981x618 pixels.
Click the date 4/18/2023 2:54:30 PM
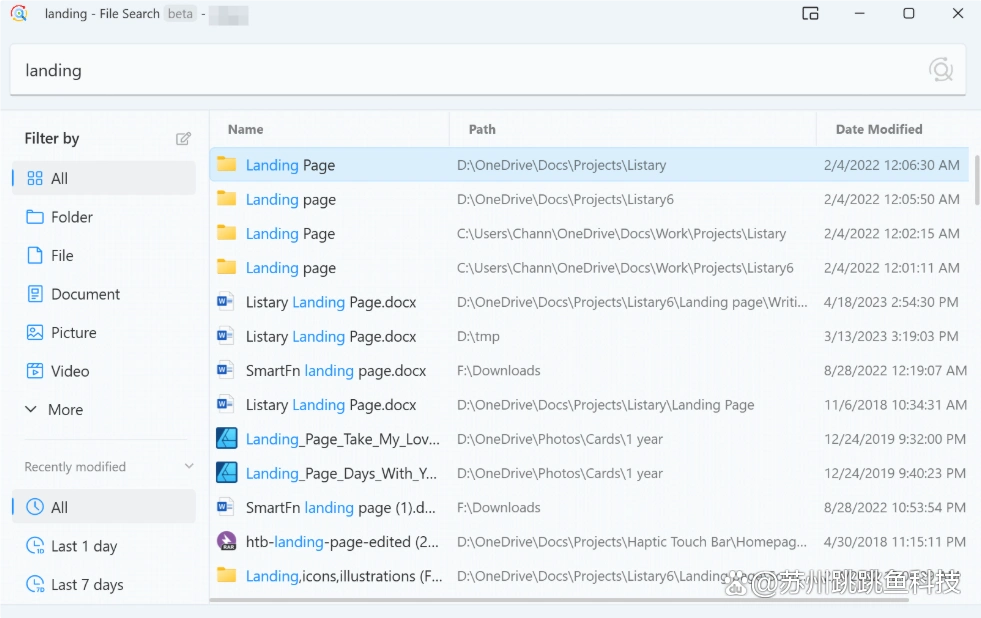[891, 302]
